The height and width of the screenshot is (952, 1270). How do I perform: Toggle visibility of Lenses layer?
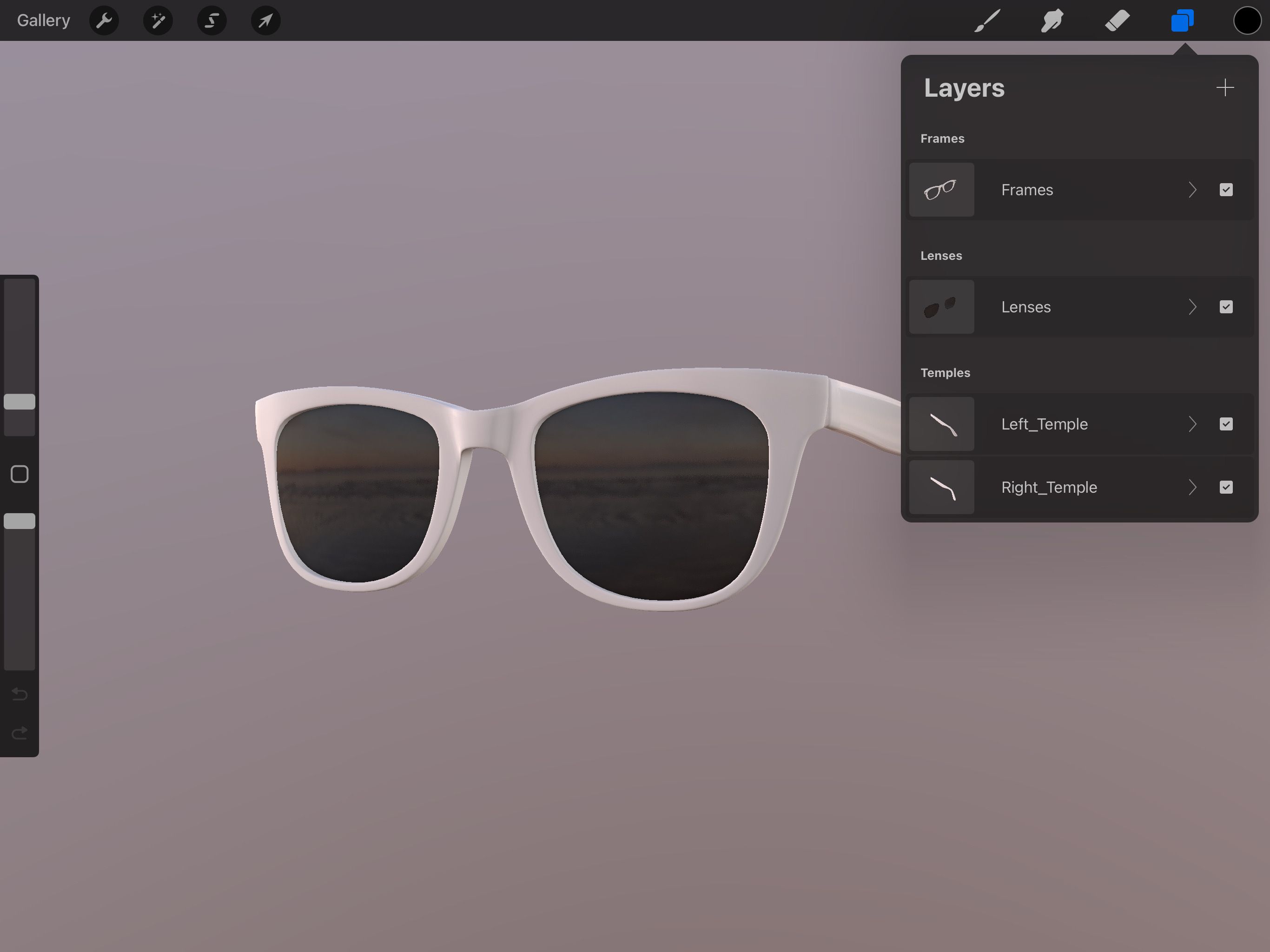(1225, 306)
